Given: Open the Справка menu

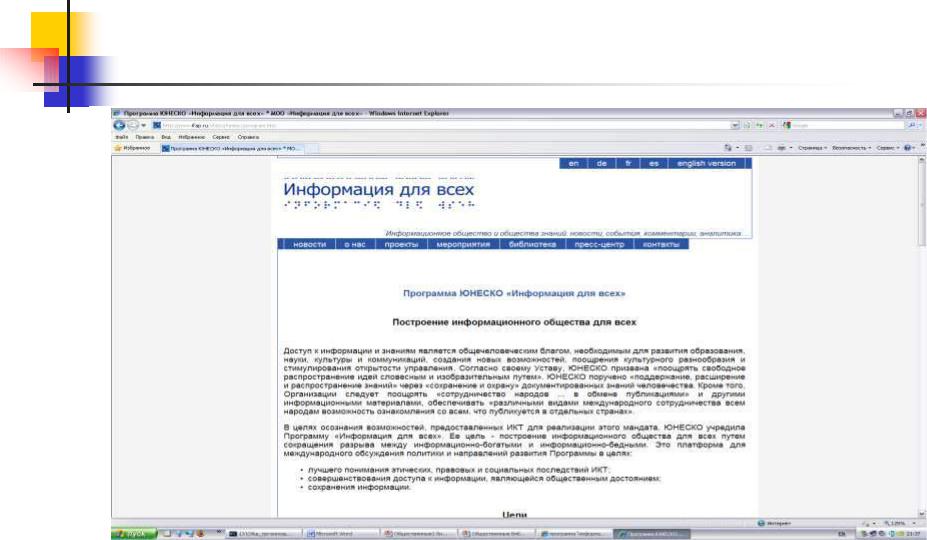Looking at the screenshot, I should 248,137.
